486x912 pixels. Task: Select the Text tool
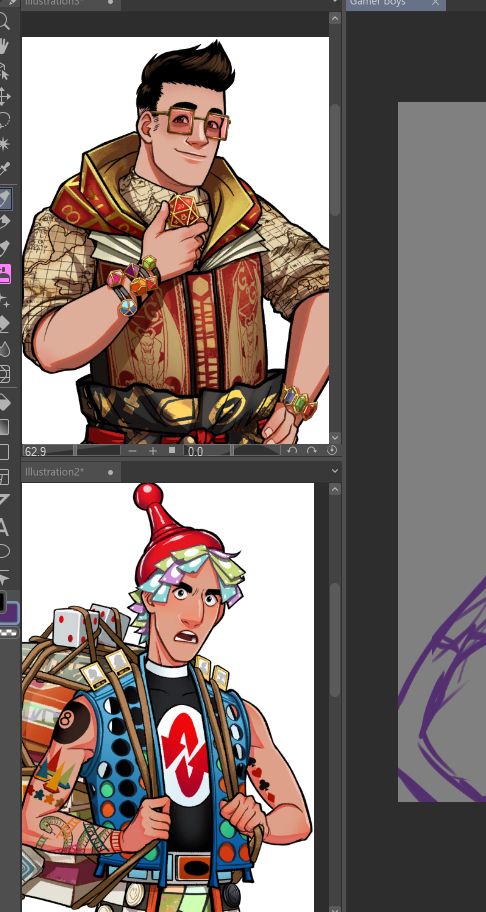click(x=5, y=527)
